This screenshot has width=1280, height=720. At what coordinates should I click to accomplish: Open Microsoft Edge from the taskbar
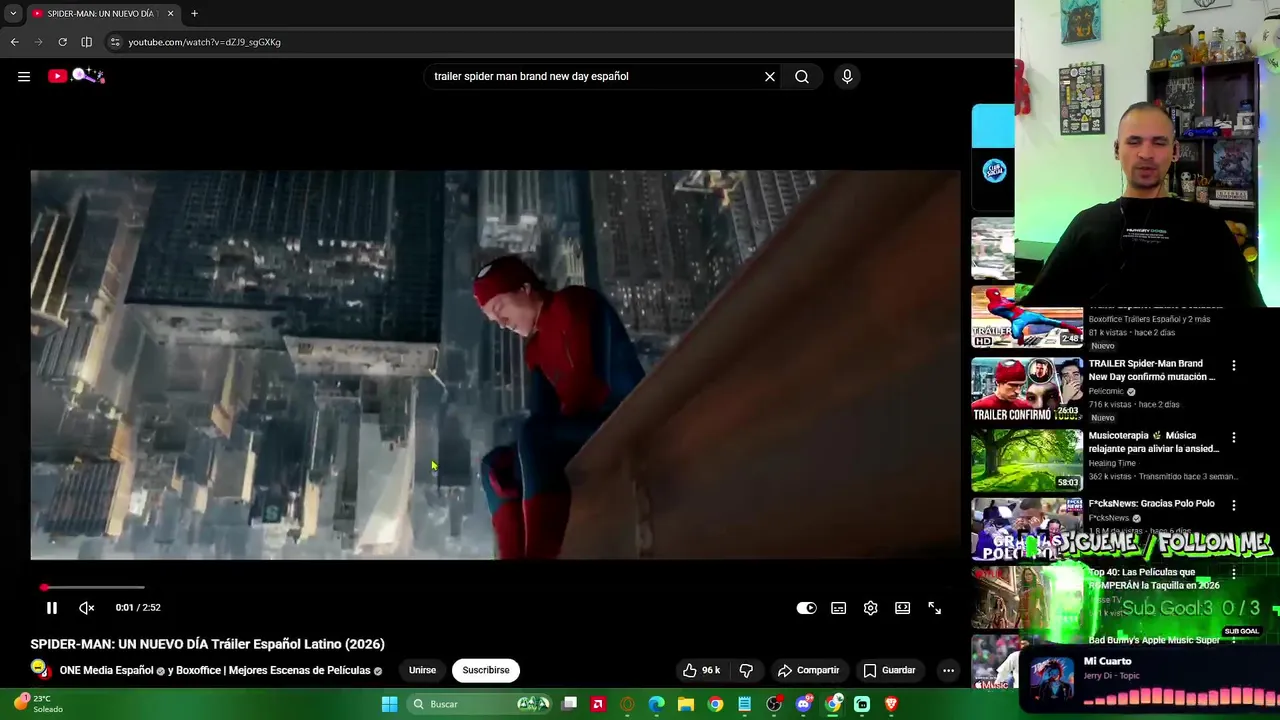coord(656,704)
